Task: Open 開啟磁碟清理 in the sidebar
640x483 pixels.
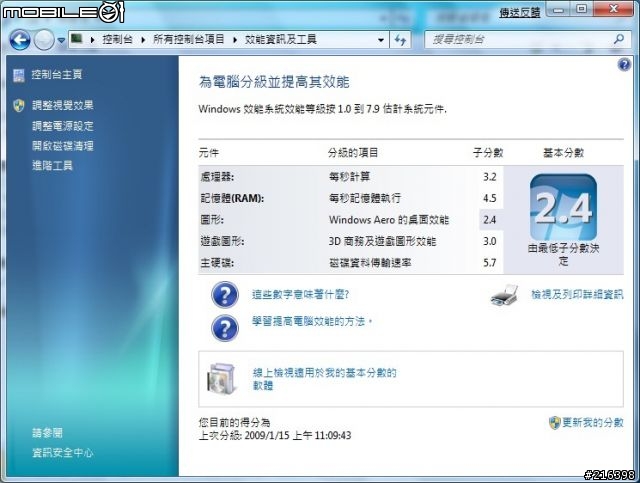Action: tap(62, 146)
